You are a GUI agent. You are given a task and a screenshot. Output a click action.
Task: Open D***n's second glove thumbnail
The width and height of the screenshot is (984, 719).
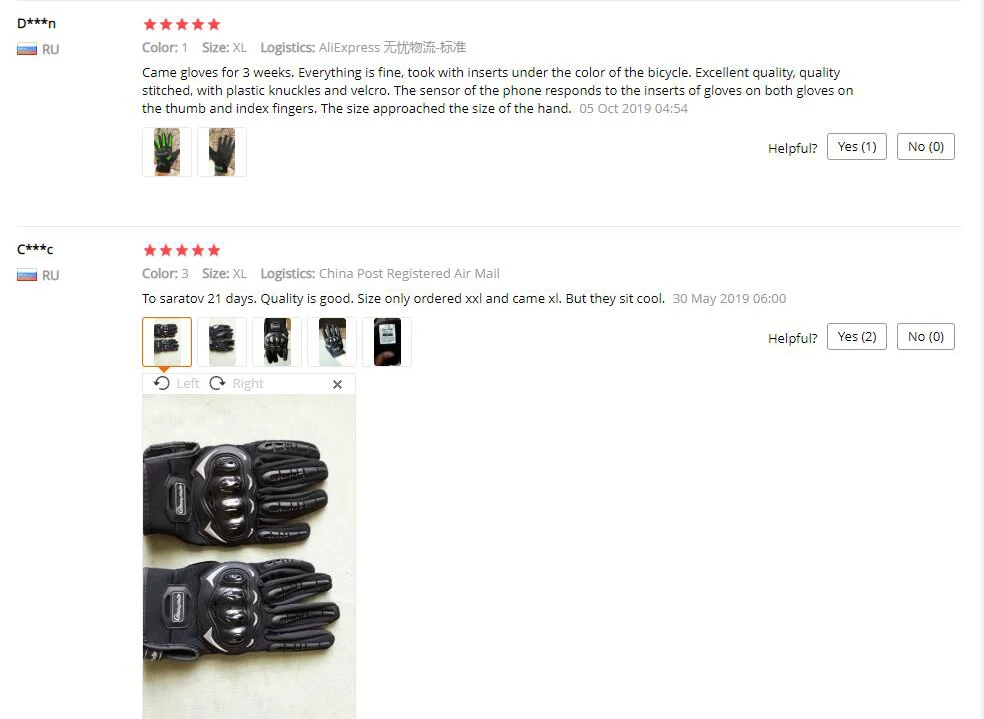pos(222,152)
